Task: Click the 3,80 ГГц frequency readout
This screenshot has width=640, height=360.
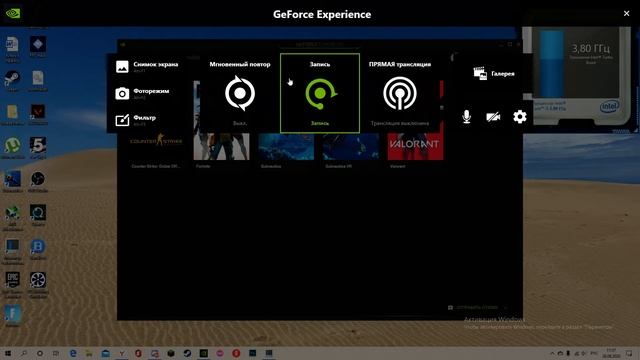Action: (x=591, y=49)
